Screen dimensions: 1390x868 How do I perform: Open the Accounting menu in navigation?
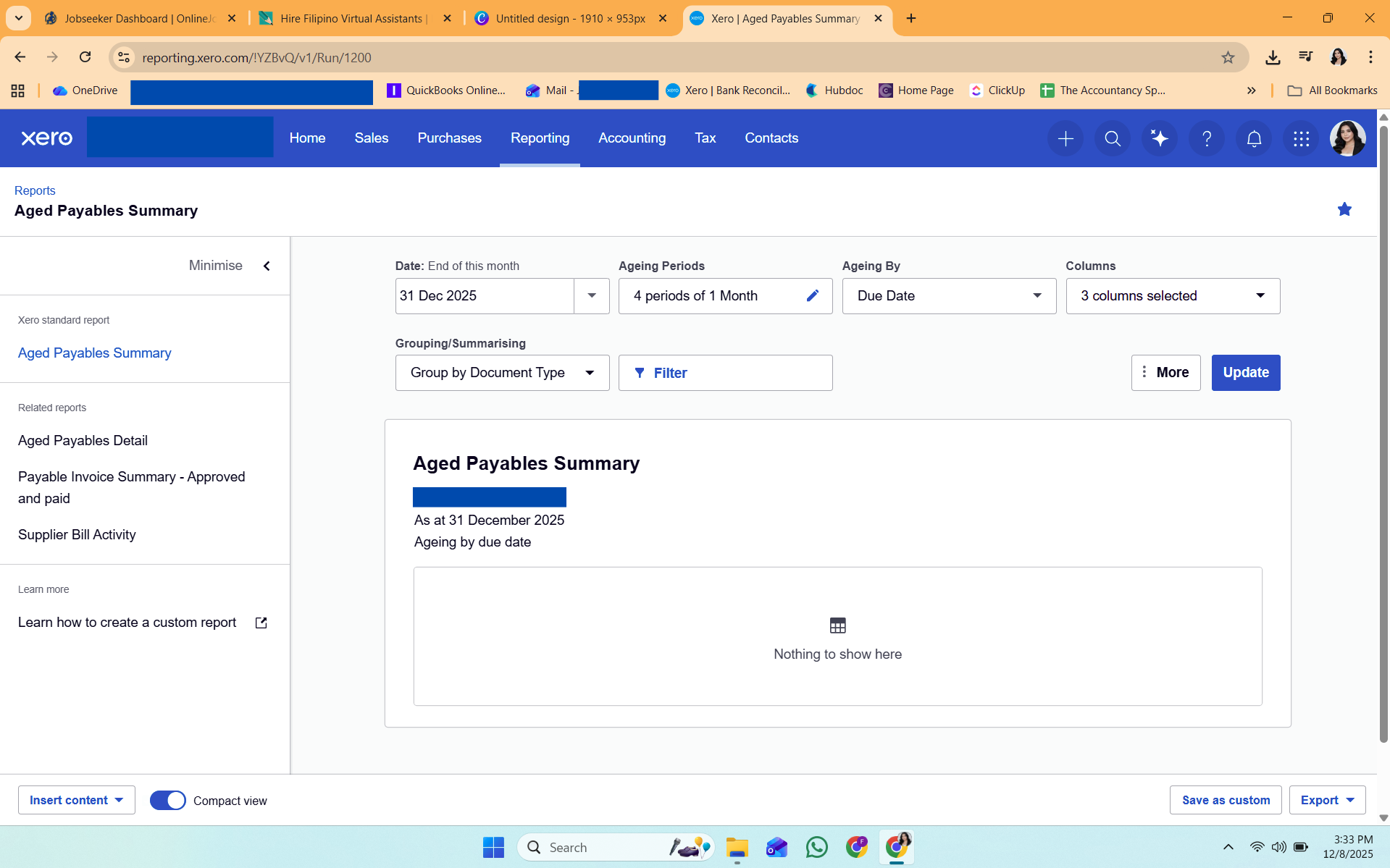632,138
